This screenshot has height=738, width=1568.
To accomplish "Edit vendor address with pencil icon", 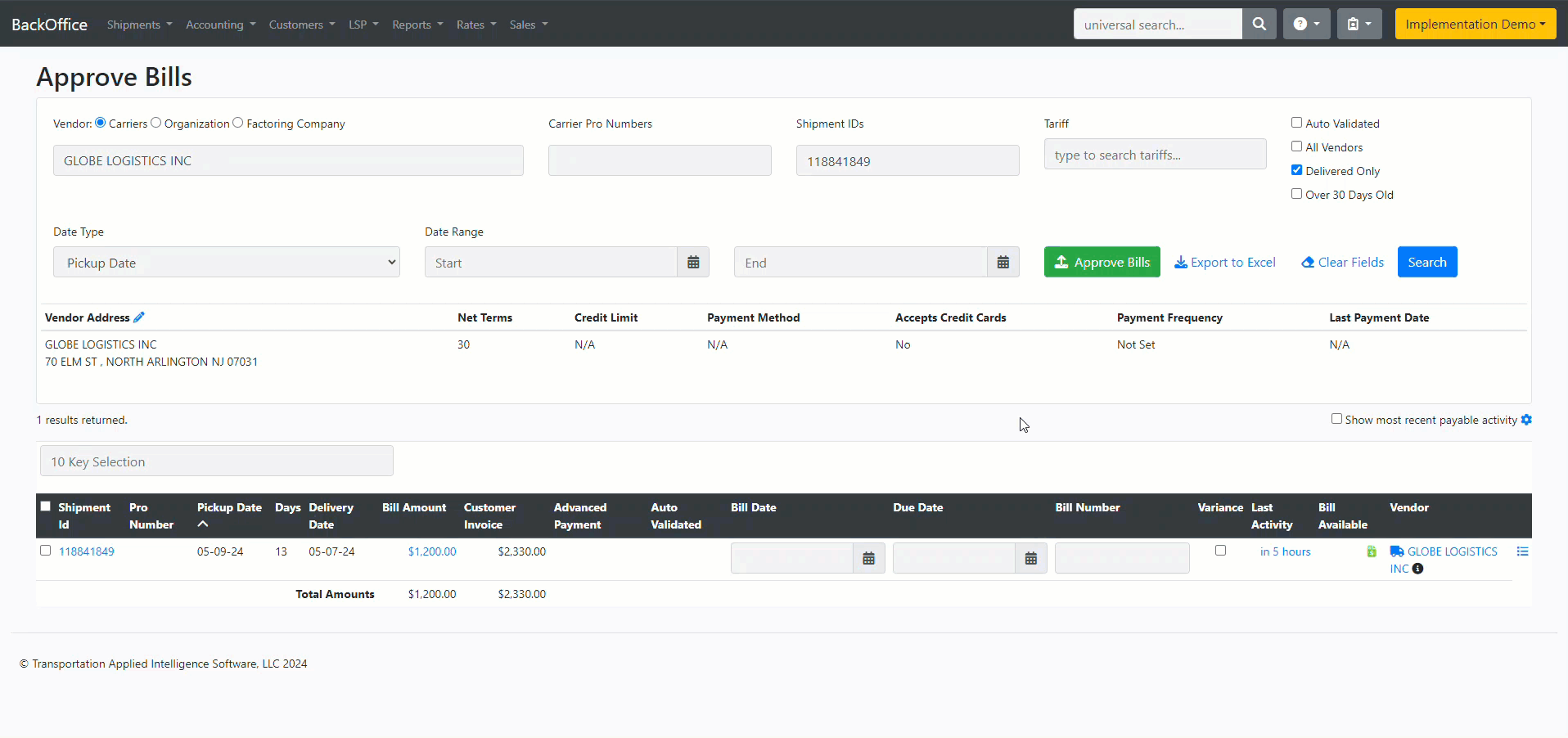I will pos(139,317).
